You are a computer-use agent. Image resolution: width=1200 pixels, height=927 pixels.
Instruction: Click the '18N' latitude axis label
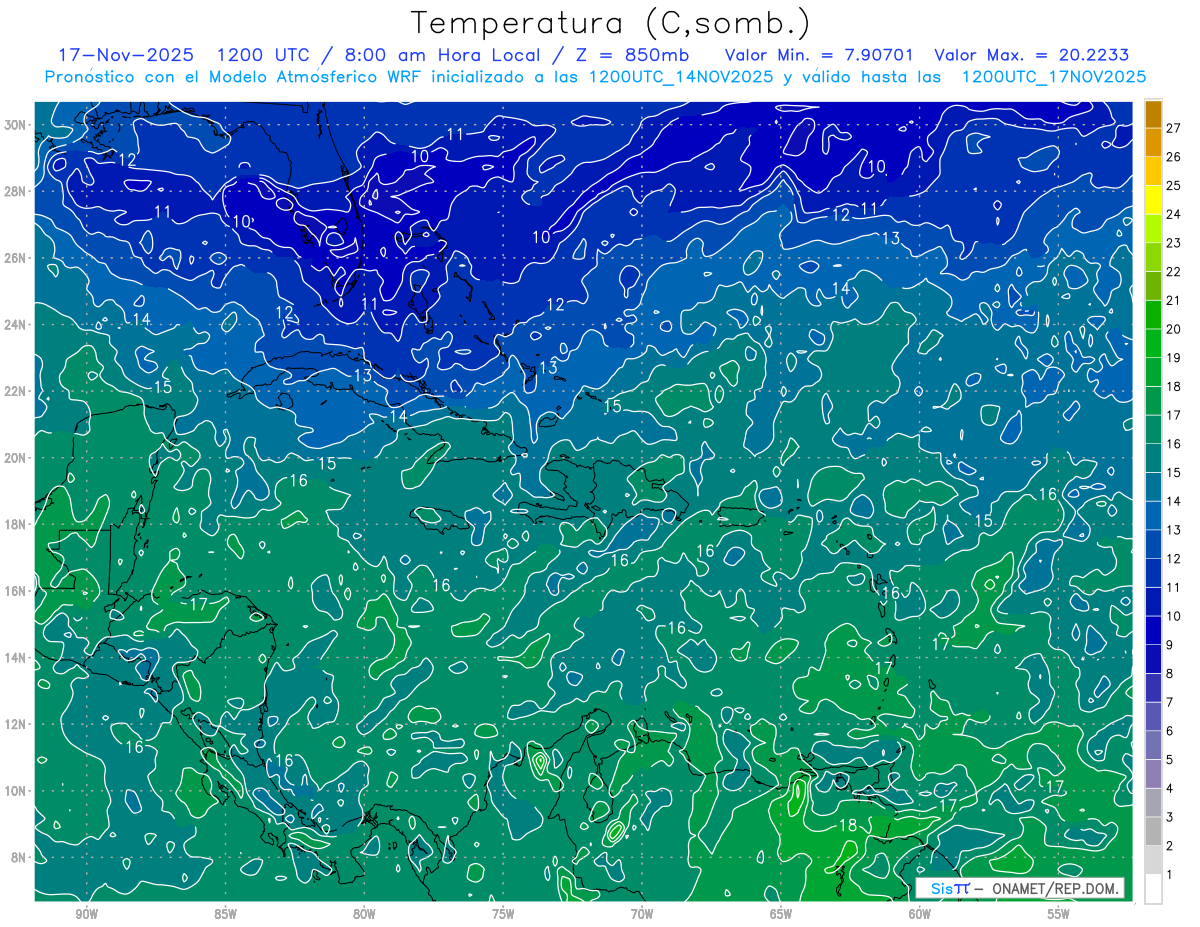point(16,524)
